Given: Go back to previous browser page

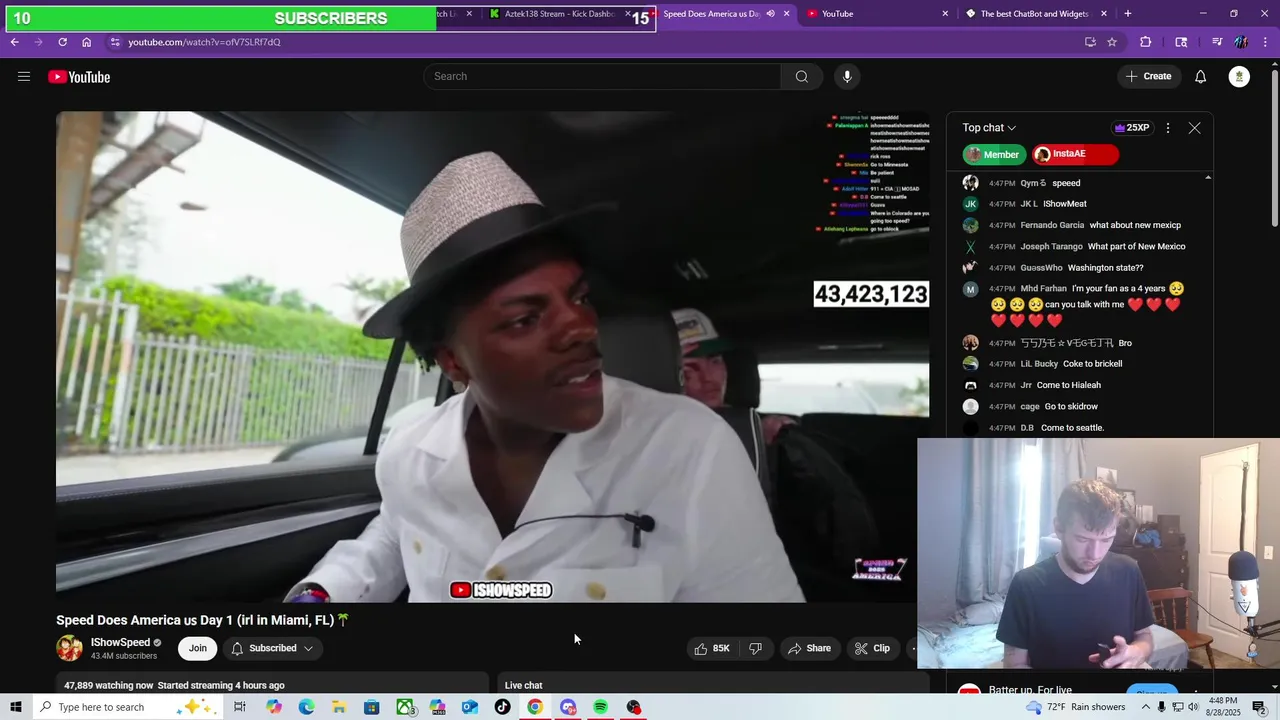Looking at the screenshot, I should point(14,42).
